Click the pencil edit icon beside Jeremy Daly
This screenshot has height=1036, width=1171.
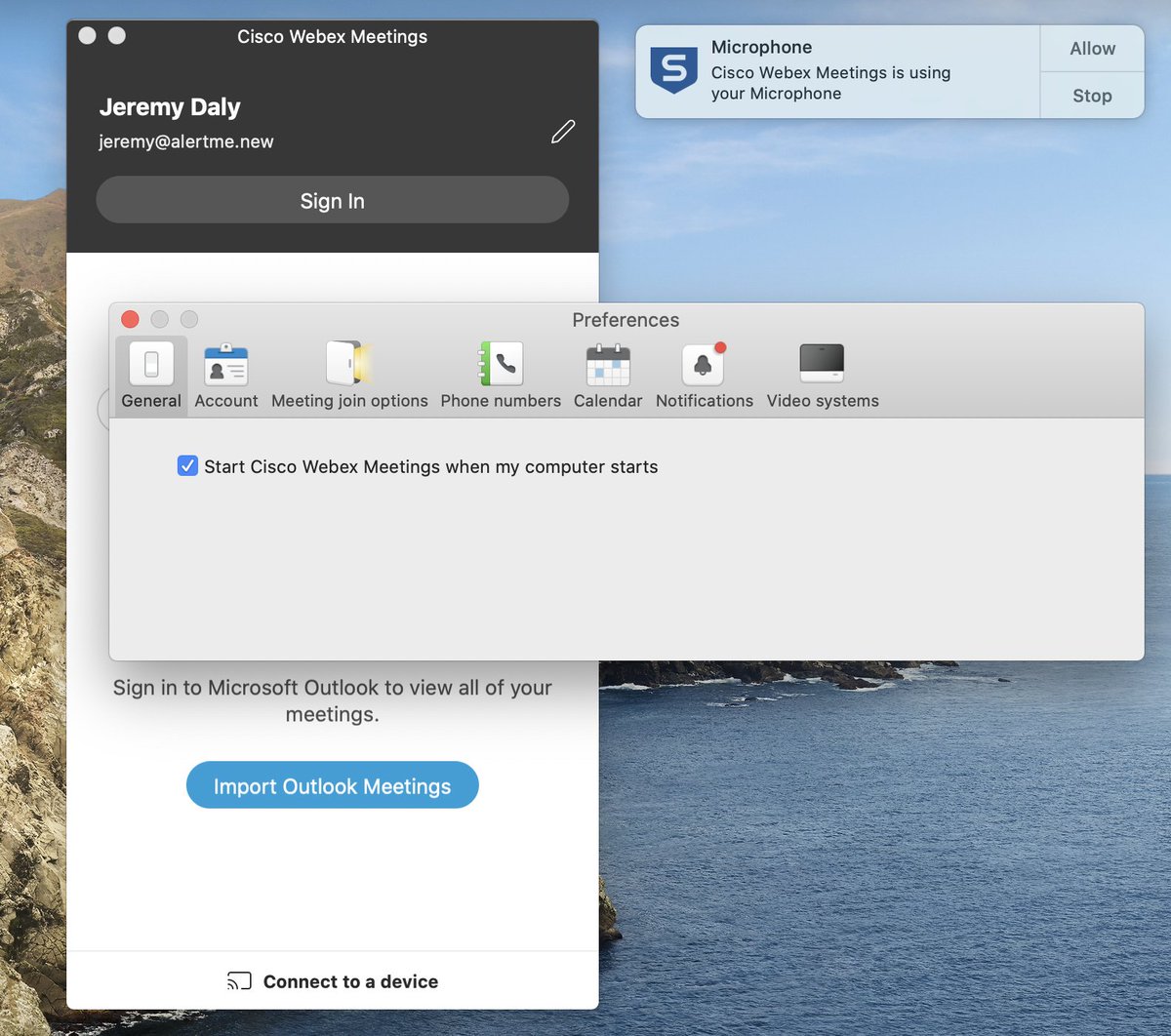click(563, 132)
